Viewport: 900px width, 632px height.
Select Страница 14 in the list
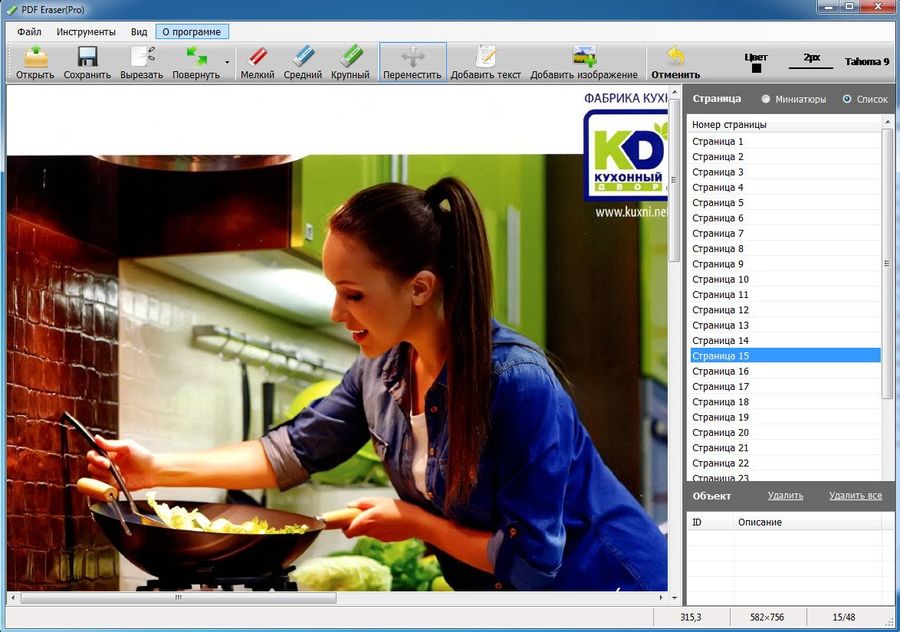(x=784, y=340)
